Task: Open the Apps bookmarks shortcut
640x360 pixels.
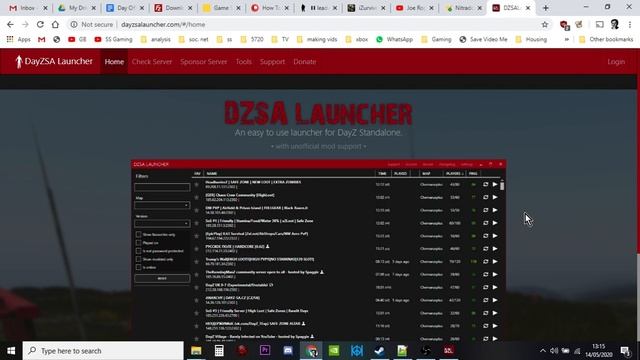Action: point(18,40)
